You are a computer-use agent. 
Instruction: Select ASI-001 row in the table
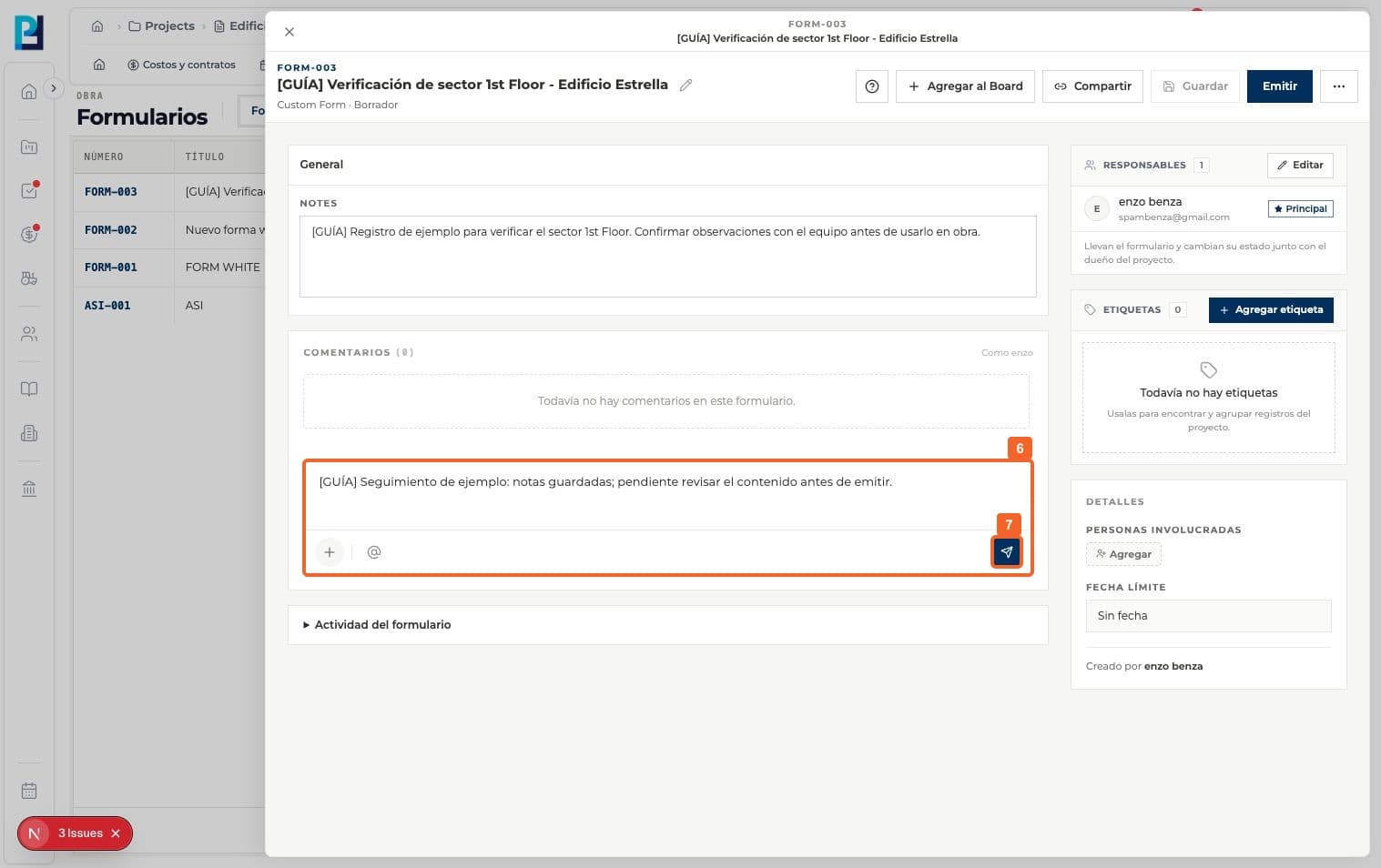pyautogui.click(x=169, y=306)
